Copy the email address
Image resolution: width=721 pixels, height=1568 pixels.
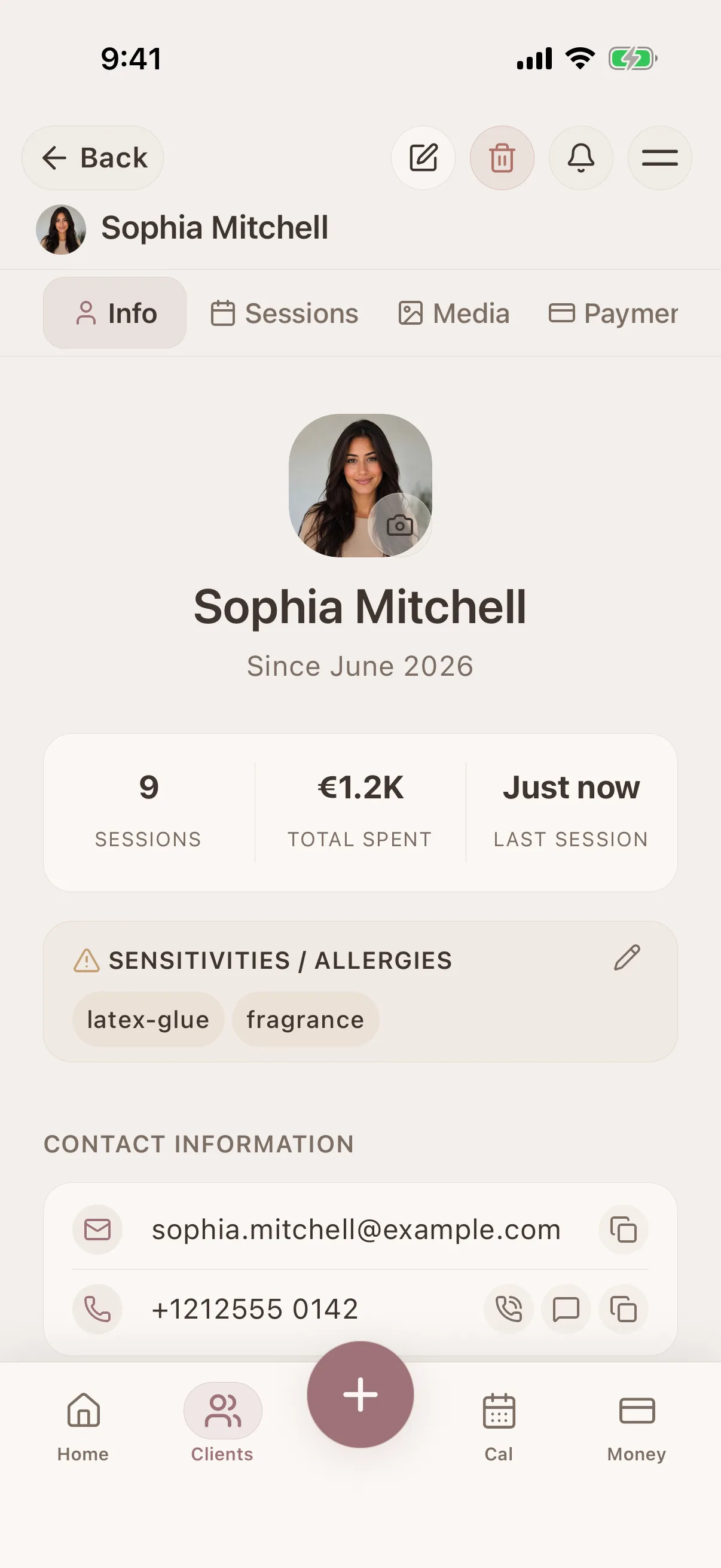[x=624, y=1230]
